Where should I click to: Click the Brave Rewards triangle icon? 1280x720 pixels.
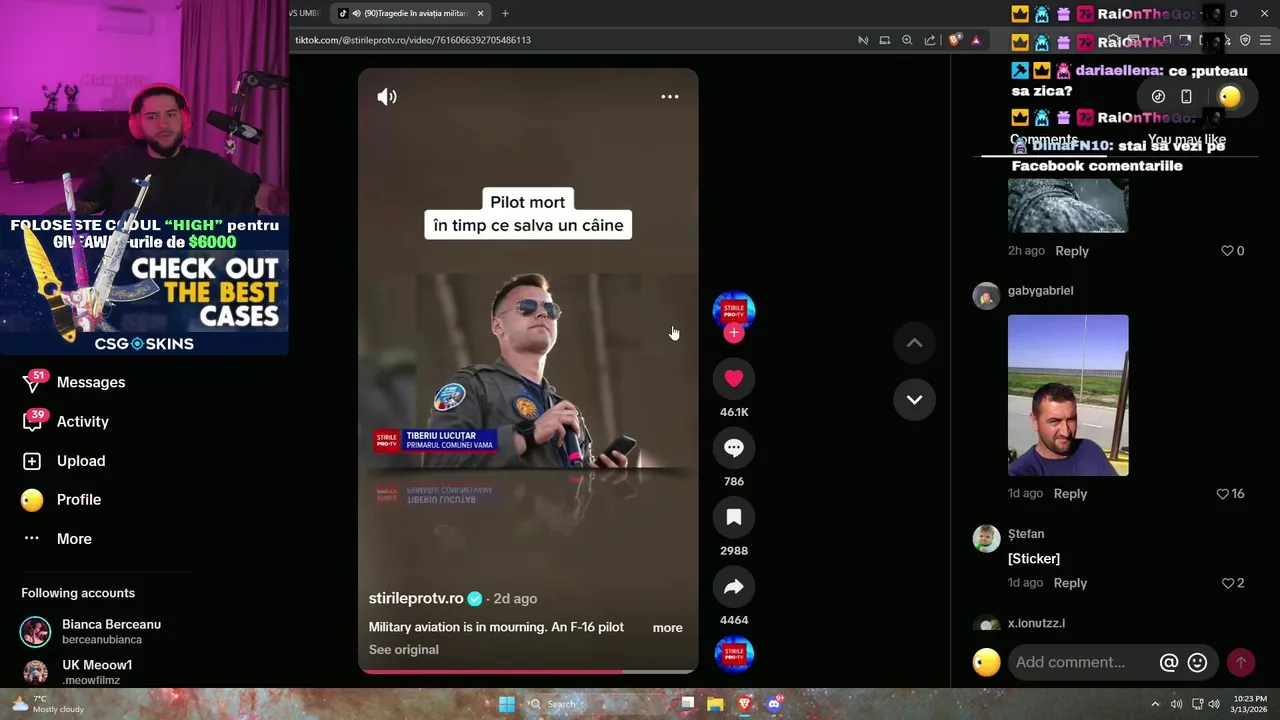pos(976,40)
